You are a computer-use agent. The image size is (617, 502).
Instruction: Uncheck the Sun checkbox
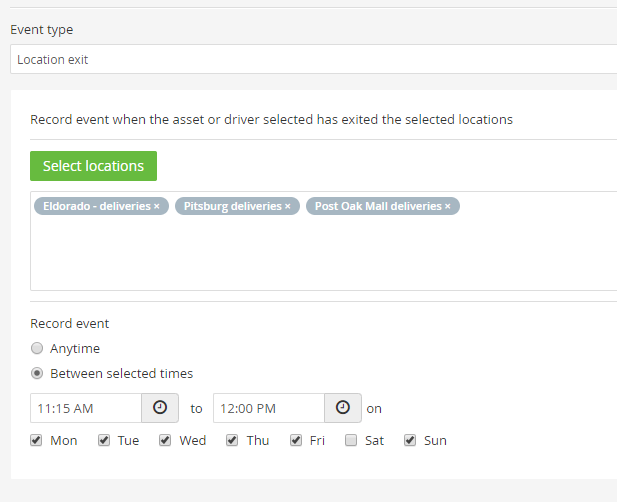click(410, 440)
